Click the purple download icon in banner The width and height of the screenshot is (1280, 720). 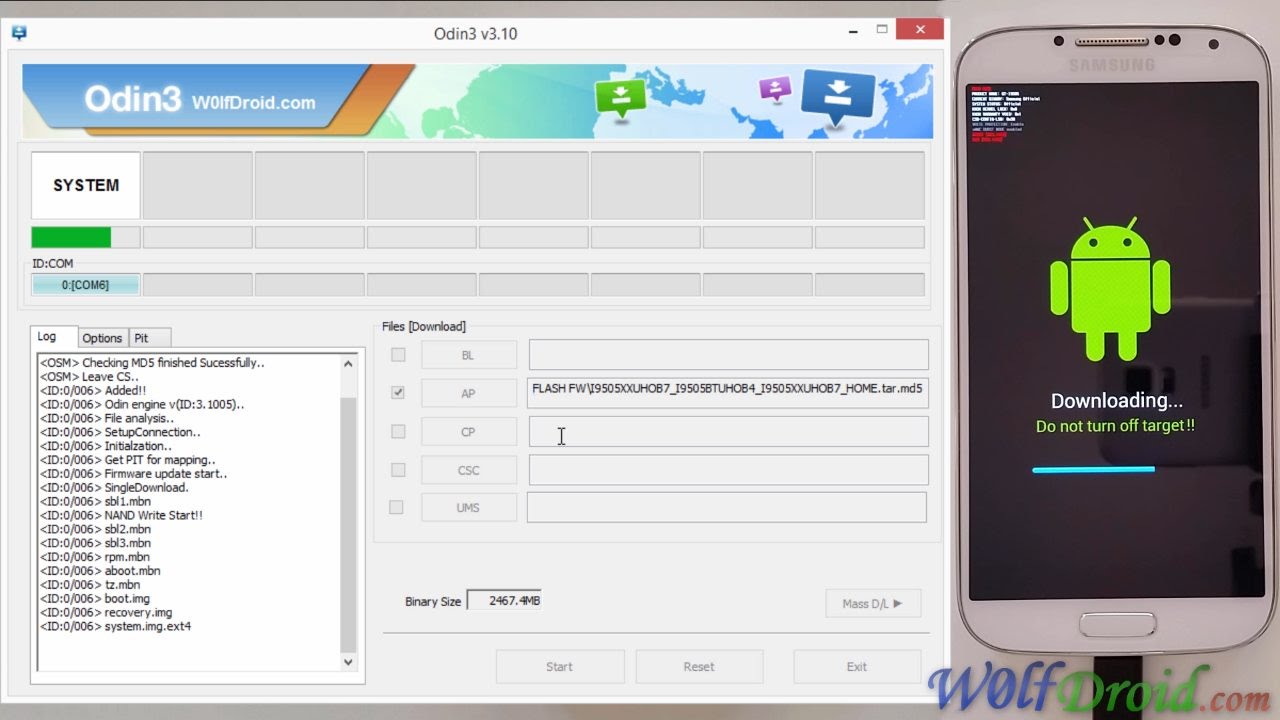[x=775, y=90]
